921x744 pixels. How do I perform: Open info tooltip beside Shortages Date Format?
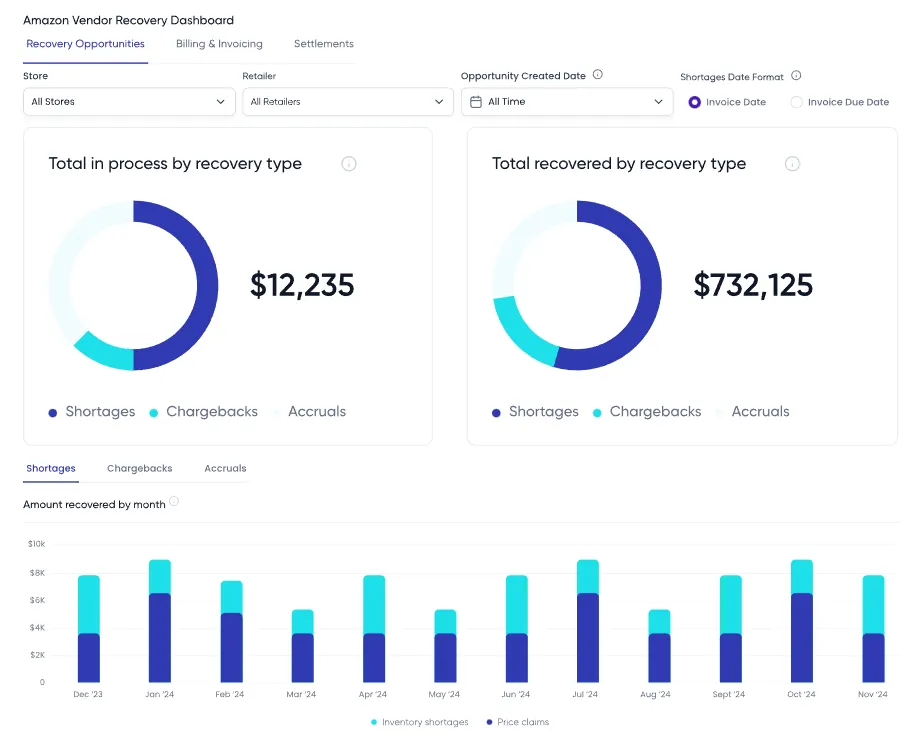[796, 75]
